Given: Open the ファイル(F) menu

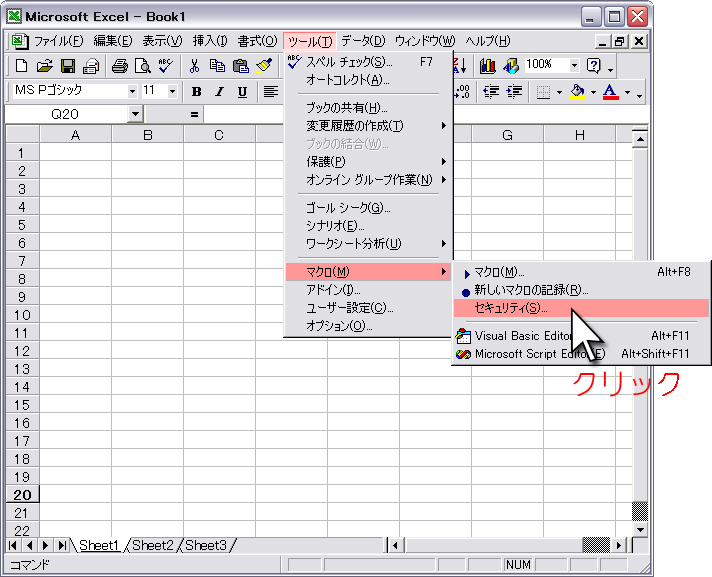Looking at the screenshot, I should [x=59, y=41].
